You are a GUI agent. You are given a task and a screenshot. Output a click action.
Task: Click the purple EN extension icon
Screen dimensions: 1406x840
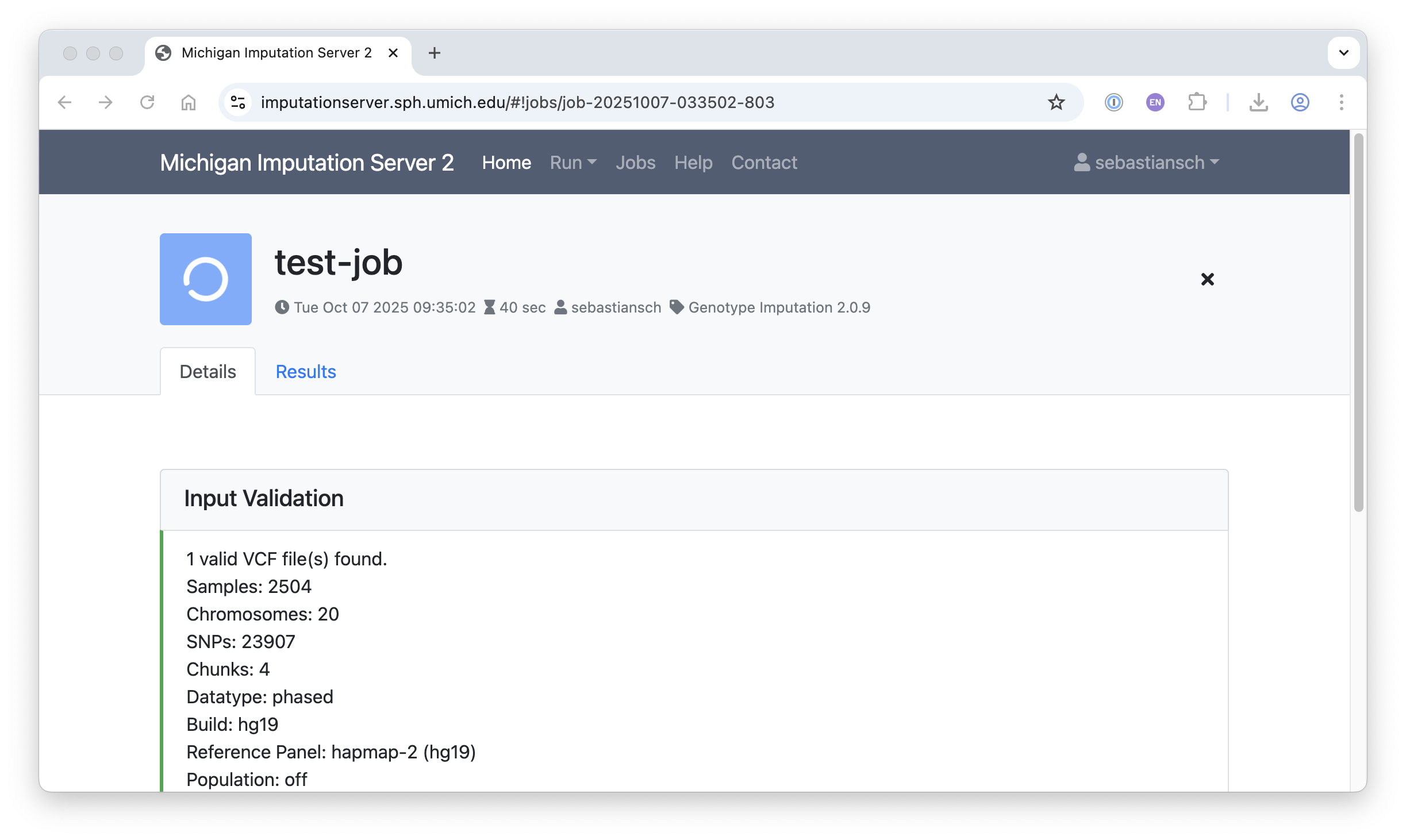tap(1155, 102)
